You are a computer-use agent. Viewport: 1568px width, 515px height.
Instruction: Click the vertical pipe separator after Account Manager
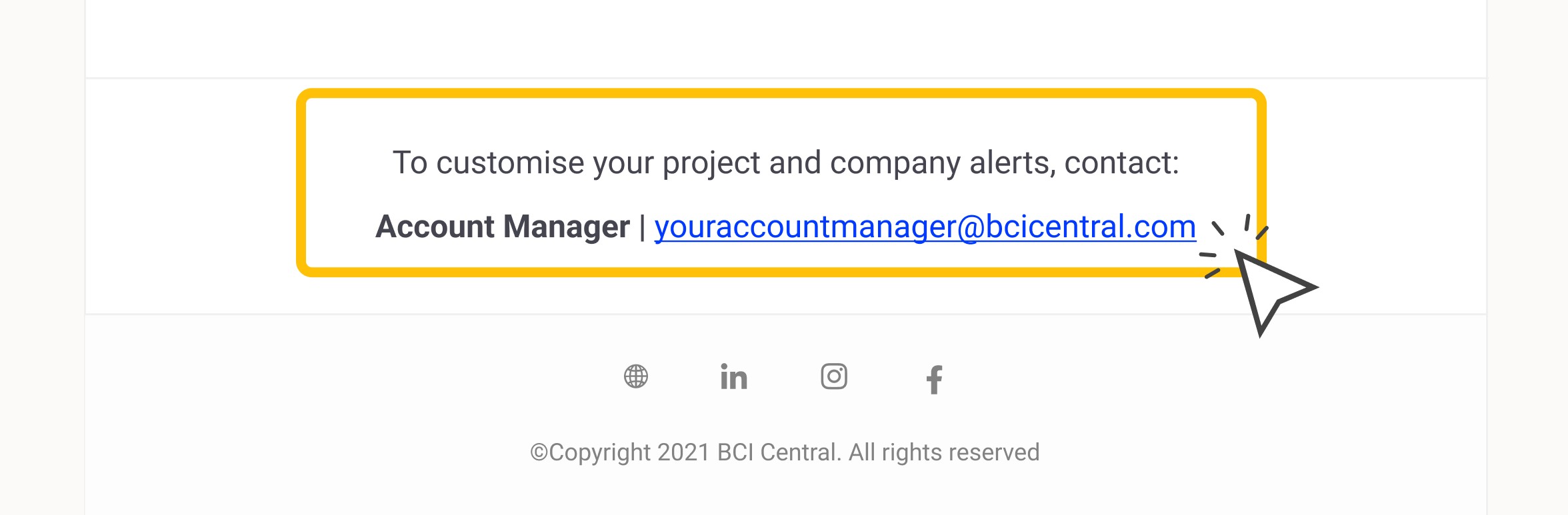pyautogui.click(x=642, y=227)
